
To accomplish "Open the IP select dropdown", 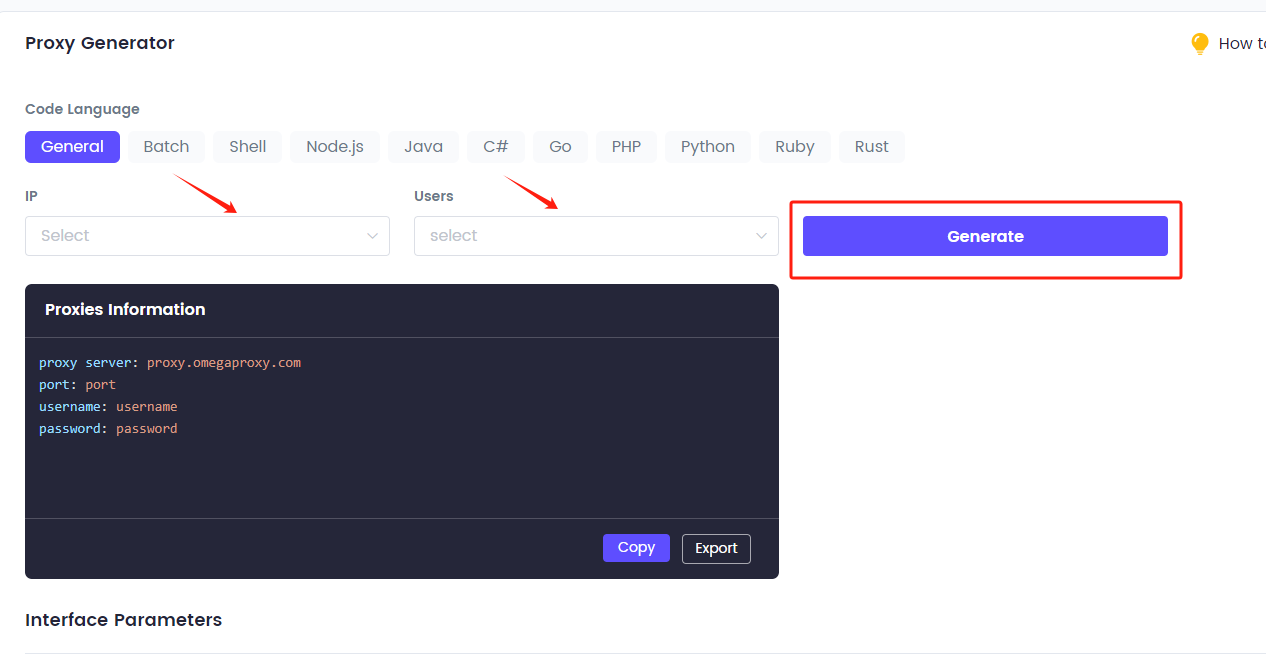I will click(207, 236).
